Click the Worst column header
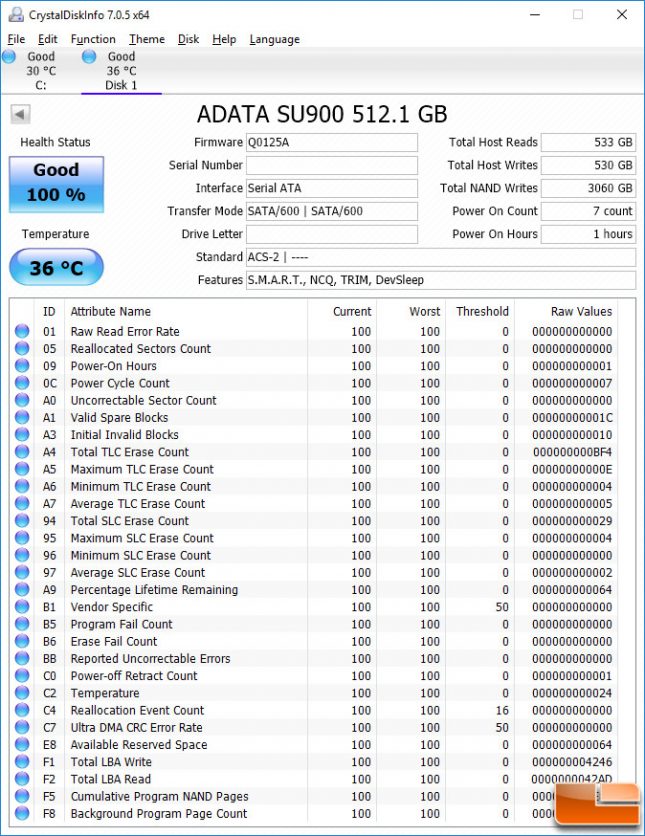The width and height of the screenshot is (645, 836). [x=424, y=311]
